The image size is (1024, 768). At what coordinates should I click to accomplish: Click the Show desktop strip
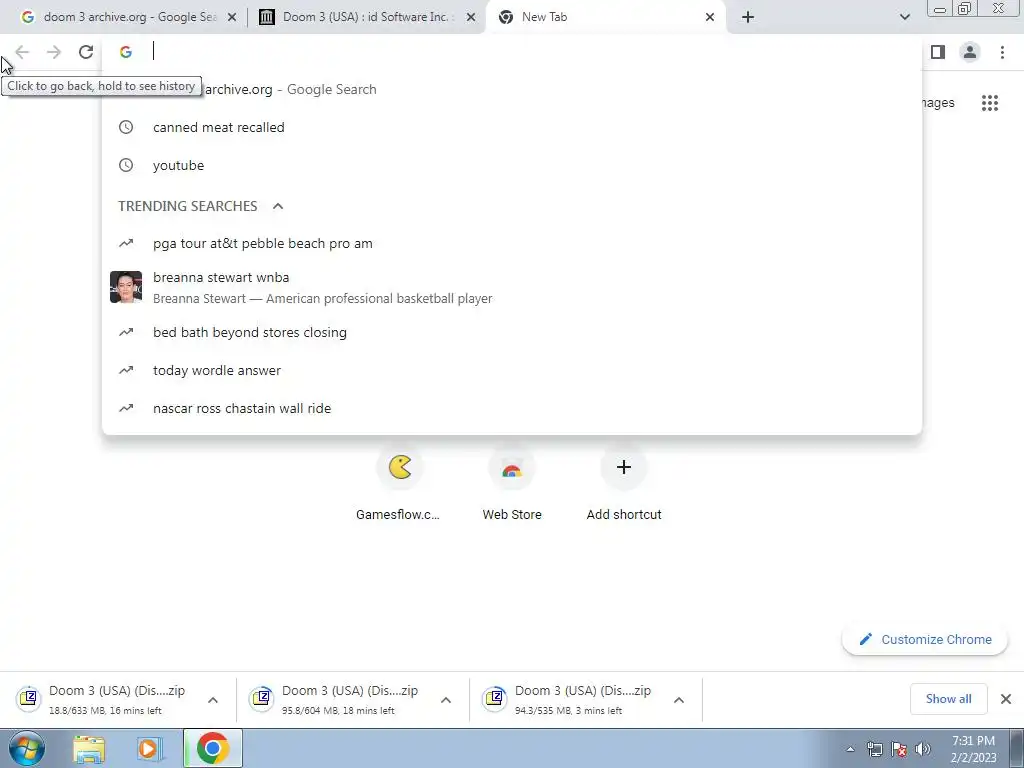[x=1017, y=748]
